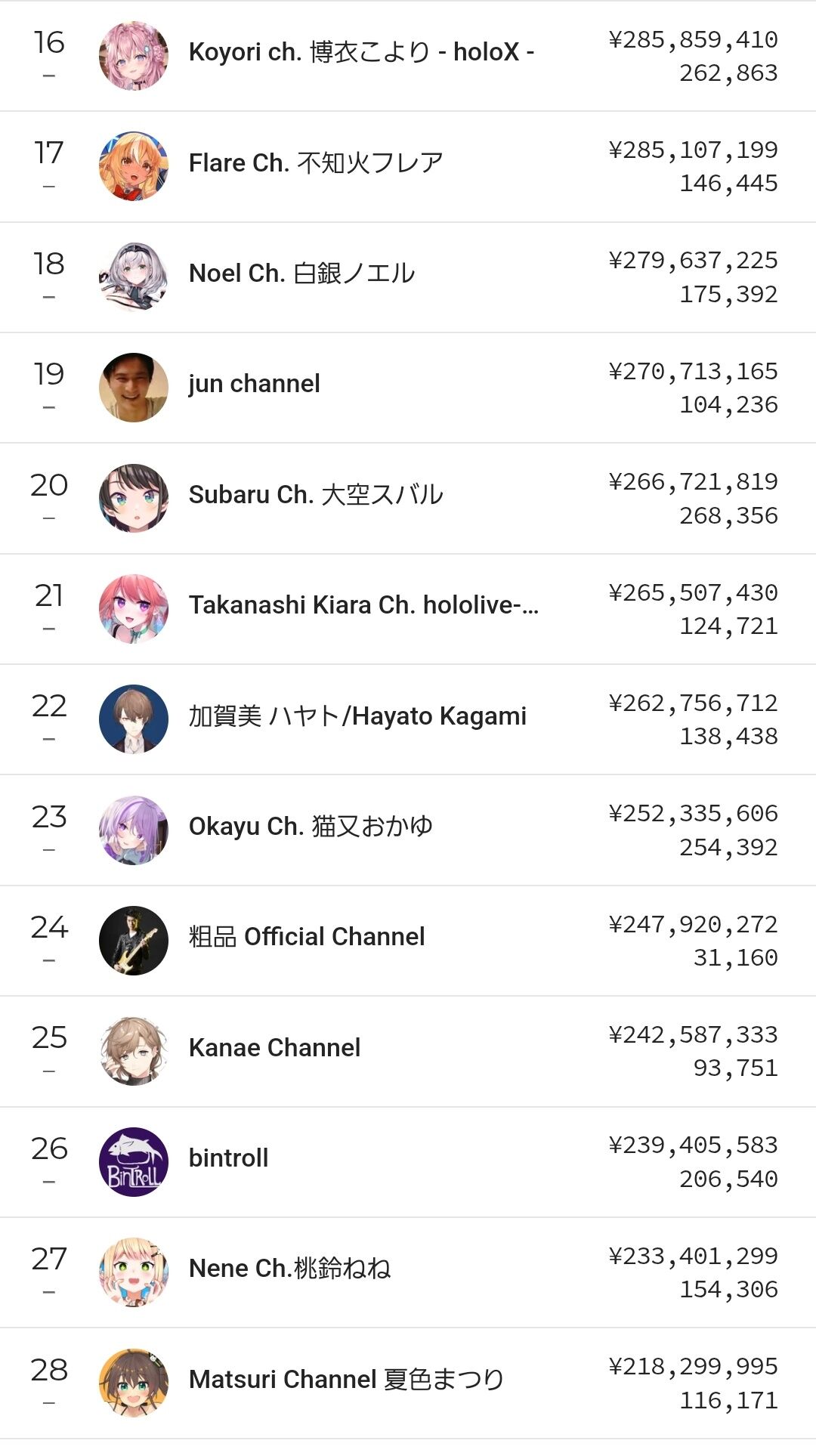Select Okayu Ch. profile picture
This screenshot has width=816, height=1456.
134,830
